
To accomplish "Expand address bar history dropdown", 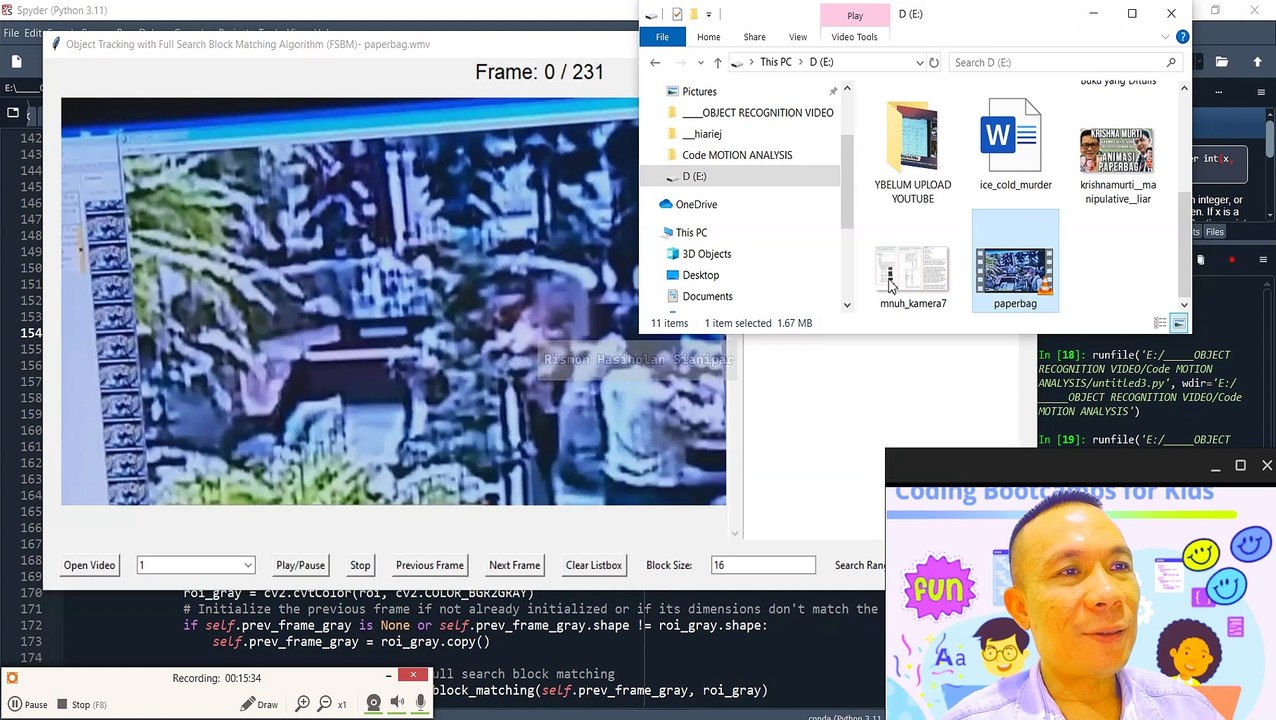I will (x=920, y=62).
